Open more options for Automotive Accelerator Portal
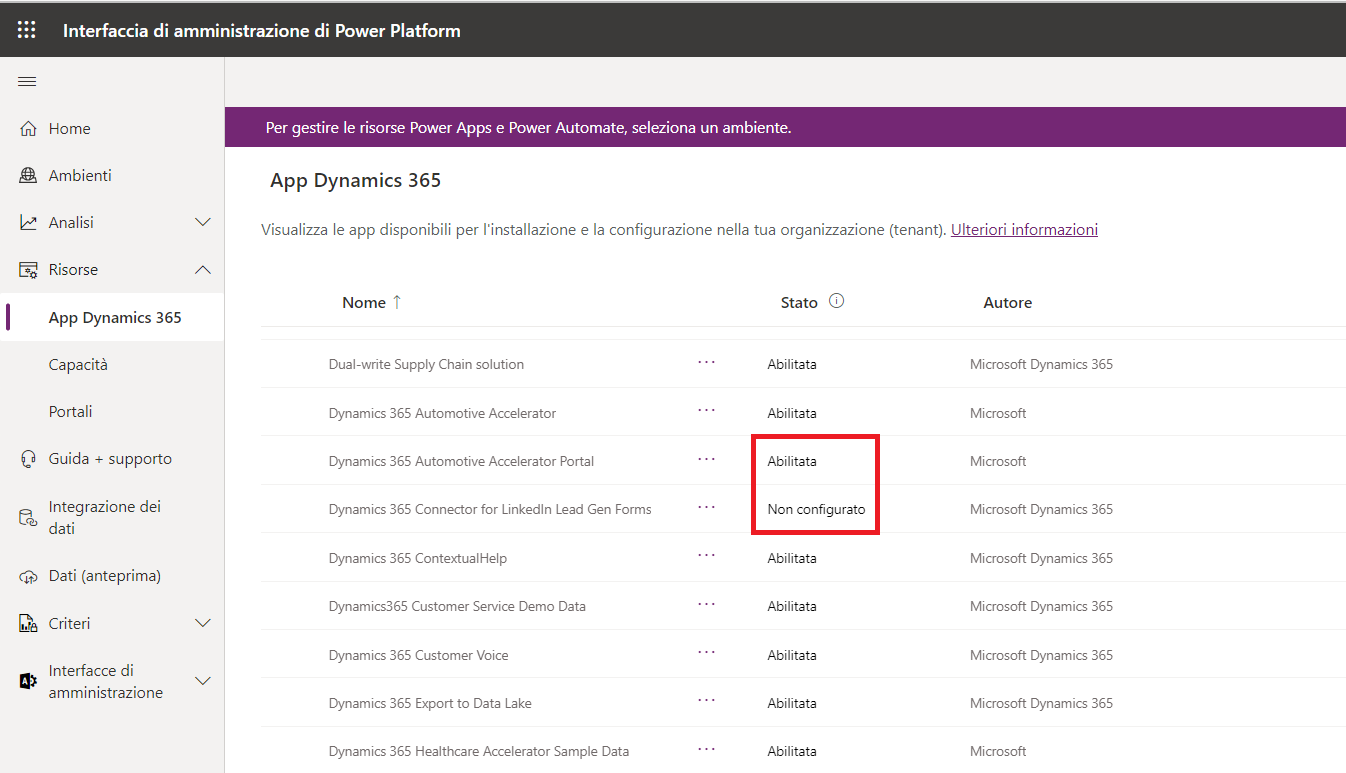Viewport: 1346px width, 773px height. click(707, 459)
